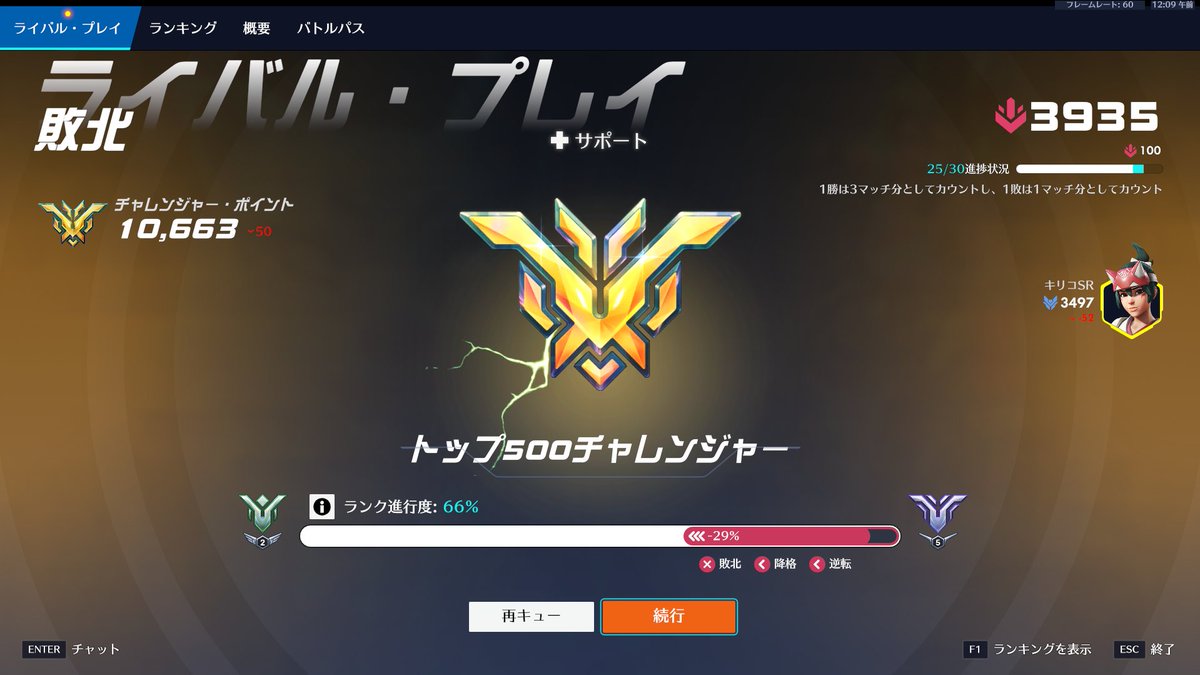
Task: Click the 3935 score value
Action: tap(1095, 118)
